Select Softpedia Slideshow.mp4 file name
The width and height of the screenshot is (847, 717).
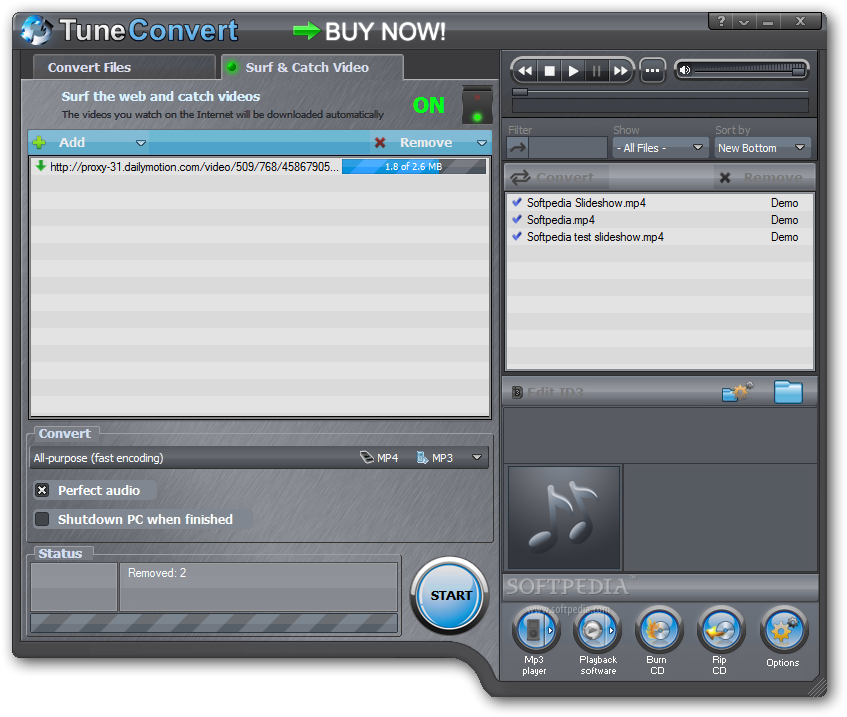click(x=586, y=203)
